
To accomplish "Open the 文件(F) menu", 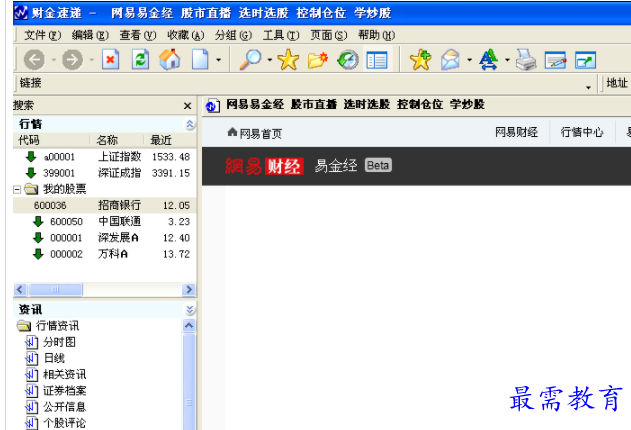I will (43, 35).
